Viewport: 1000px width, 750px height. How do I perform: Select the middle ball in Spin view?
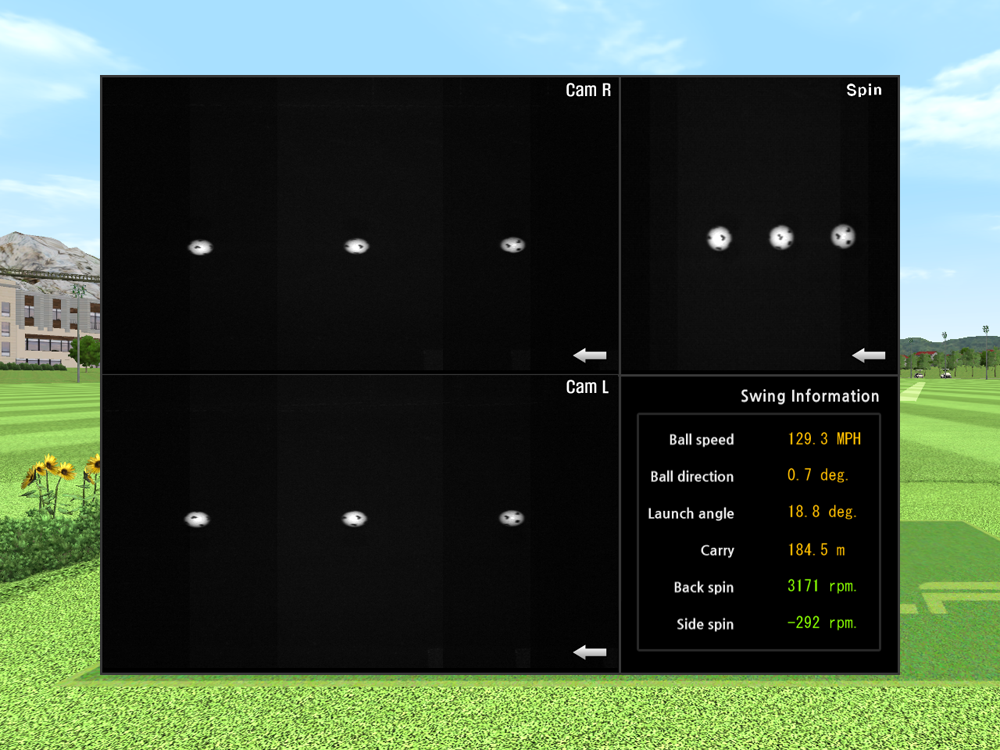781,237
